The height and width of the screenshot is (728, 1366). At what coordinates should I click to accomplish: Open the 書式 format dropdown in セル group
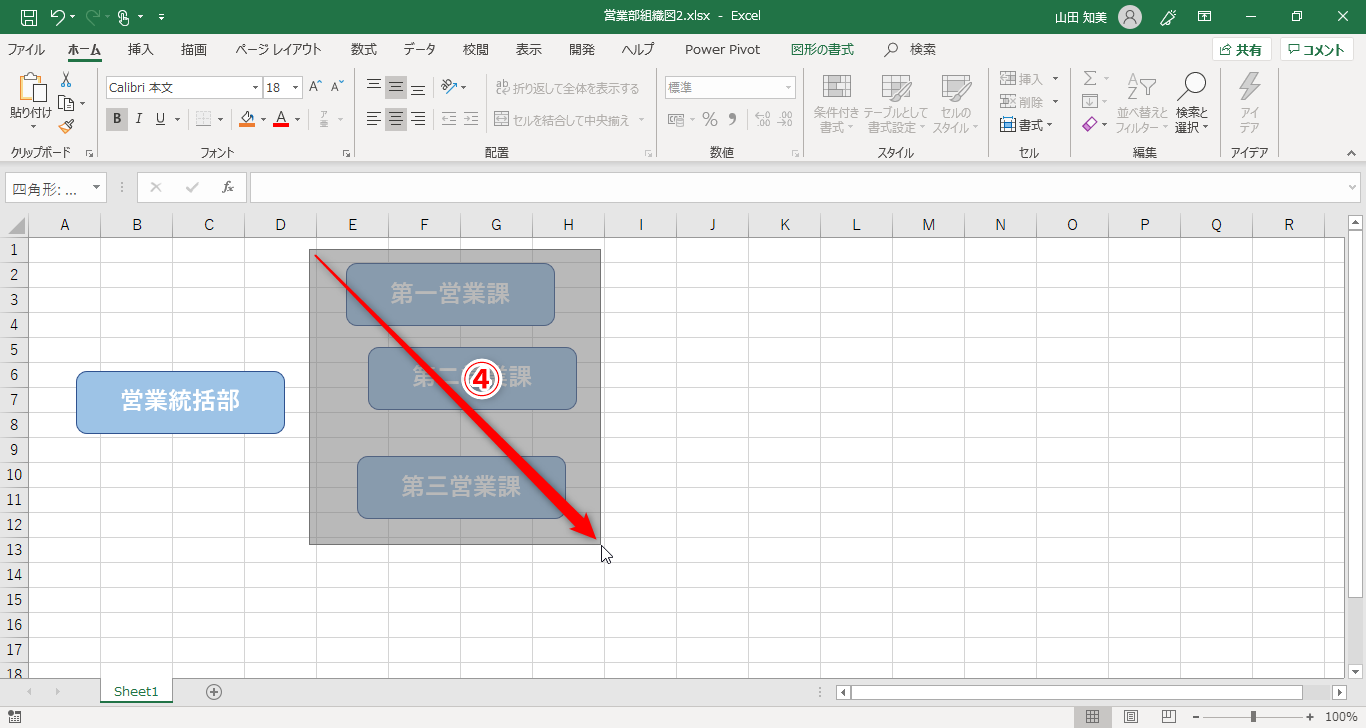(1027, 125)
